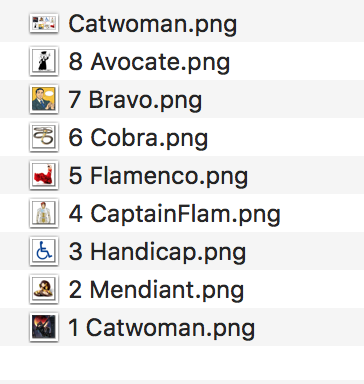Click empty area below 1 Catwoman.png row
The width and height of the screenshot is (364, 384).
[x=182, y=363]
